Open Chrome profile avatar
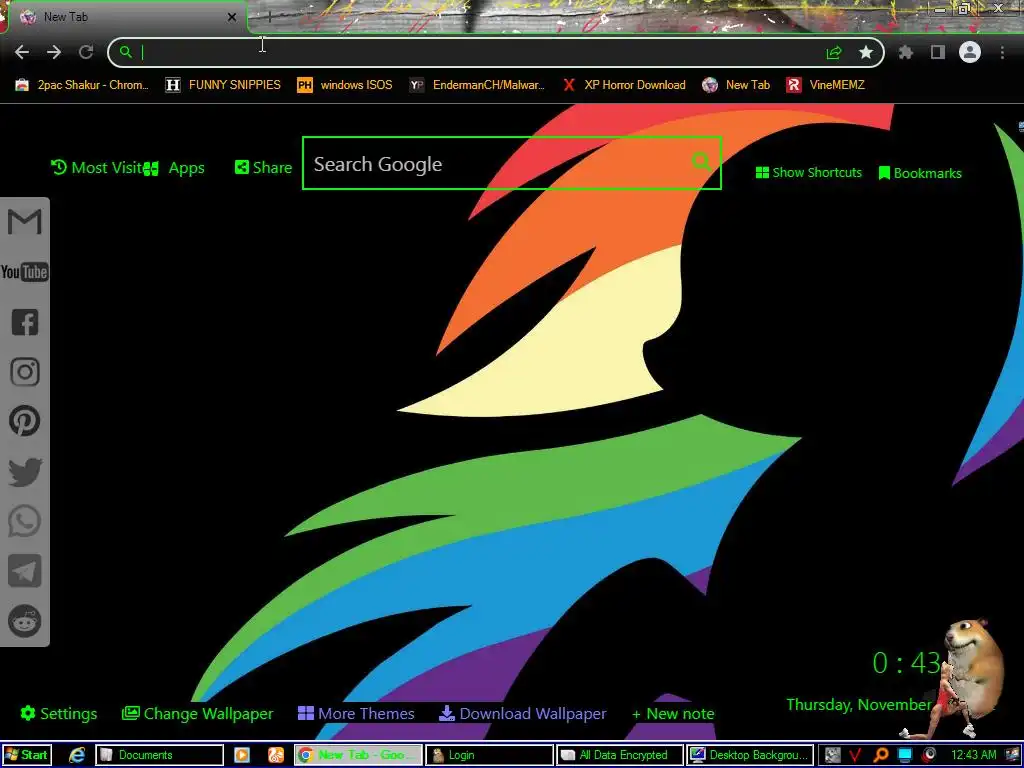 click(970, 52)
